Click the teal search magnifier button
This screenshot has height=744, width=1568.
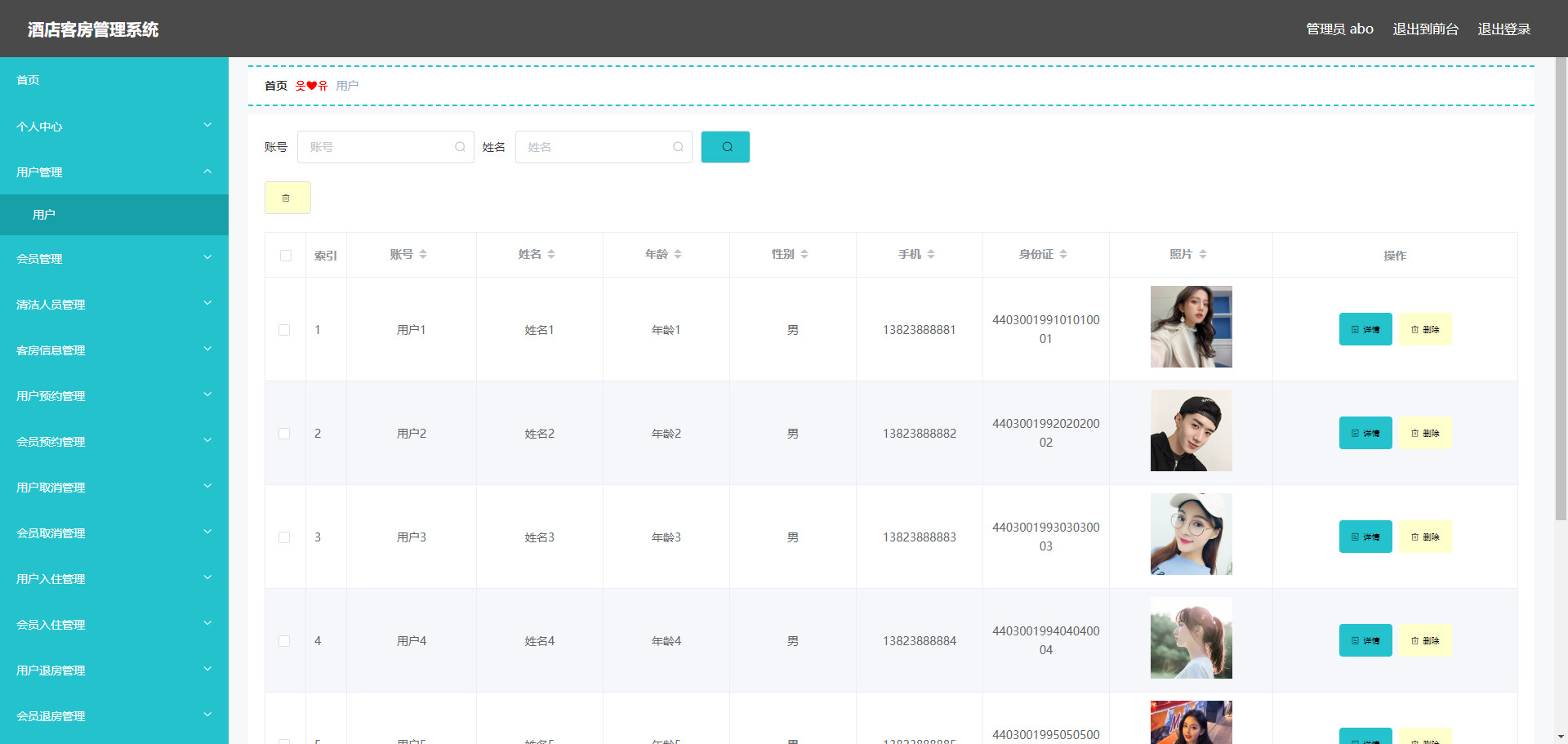(725, 147)
